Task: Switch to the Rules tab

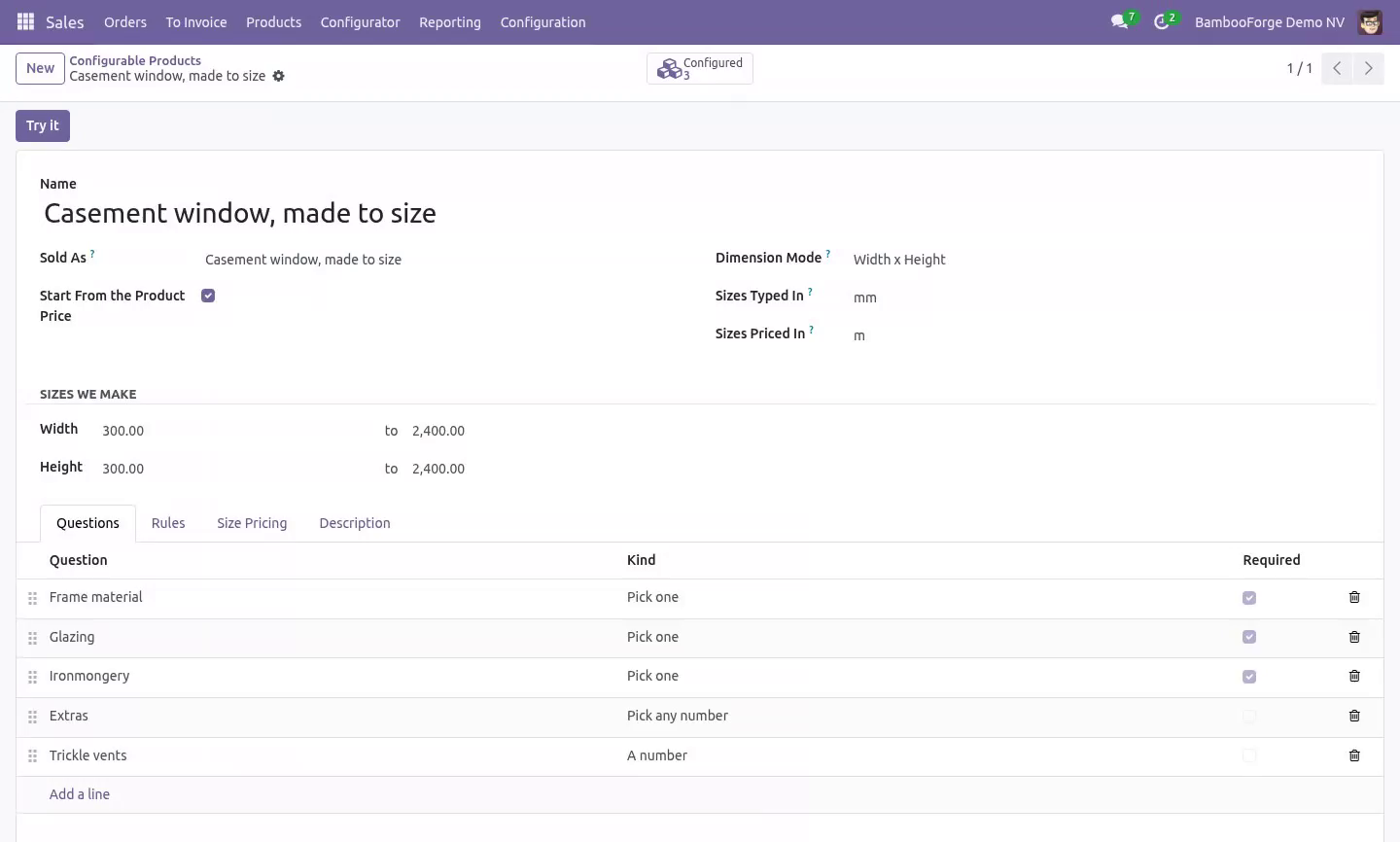Action: [x=168, y=523]
